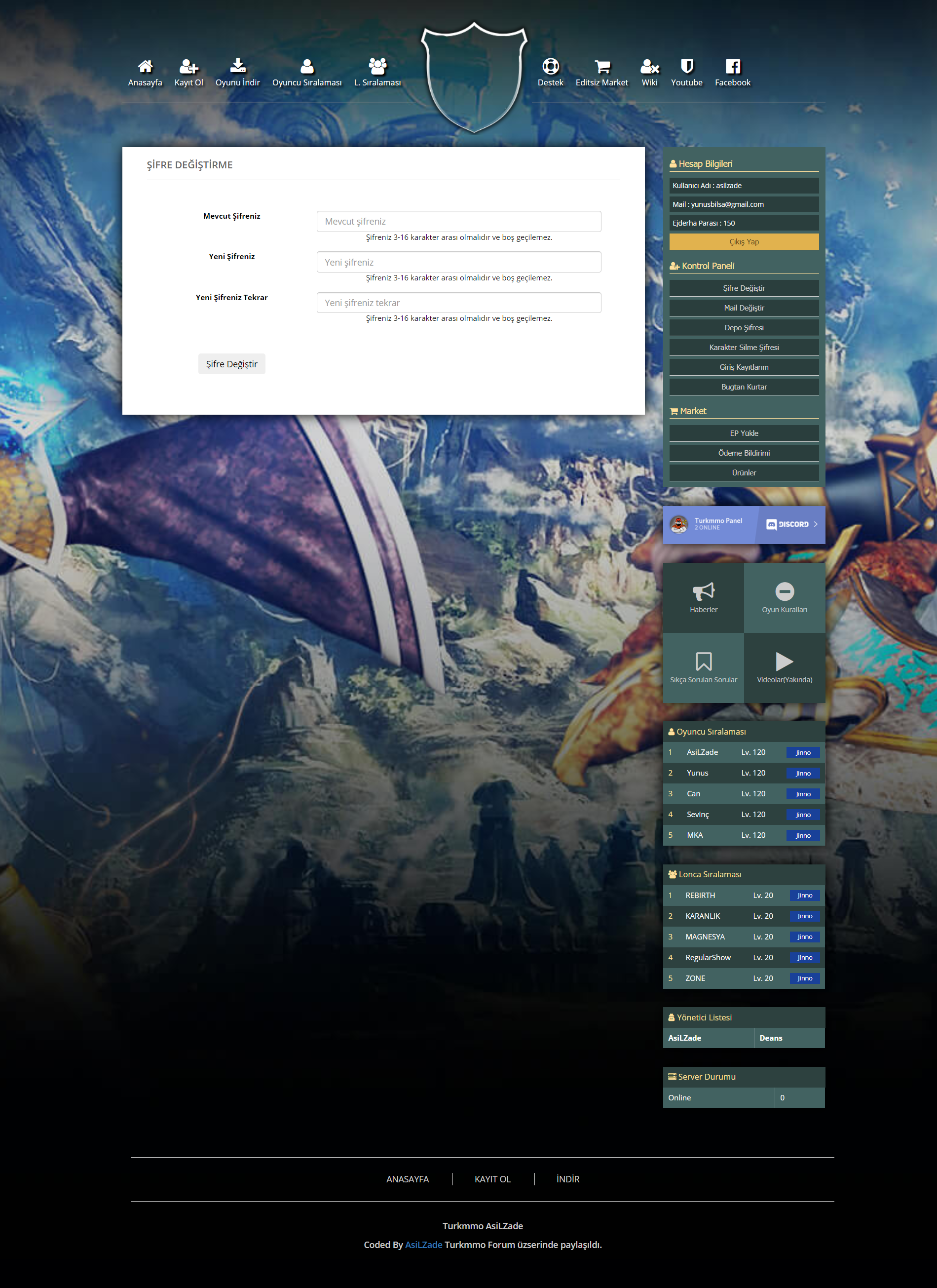This screenshot has height=1288, width=937.
Task: Select player MKA in the ranking
Action: (695, 835)
